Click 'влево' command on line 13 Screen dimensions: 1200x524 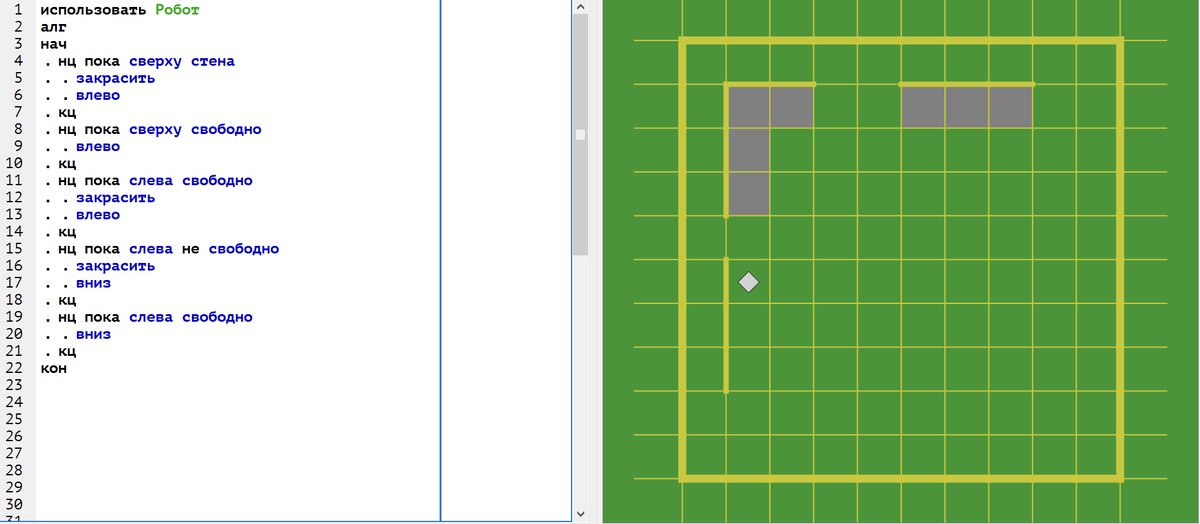(98, 215)
